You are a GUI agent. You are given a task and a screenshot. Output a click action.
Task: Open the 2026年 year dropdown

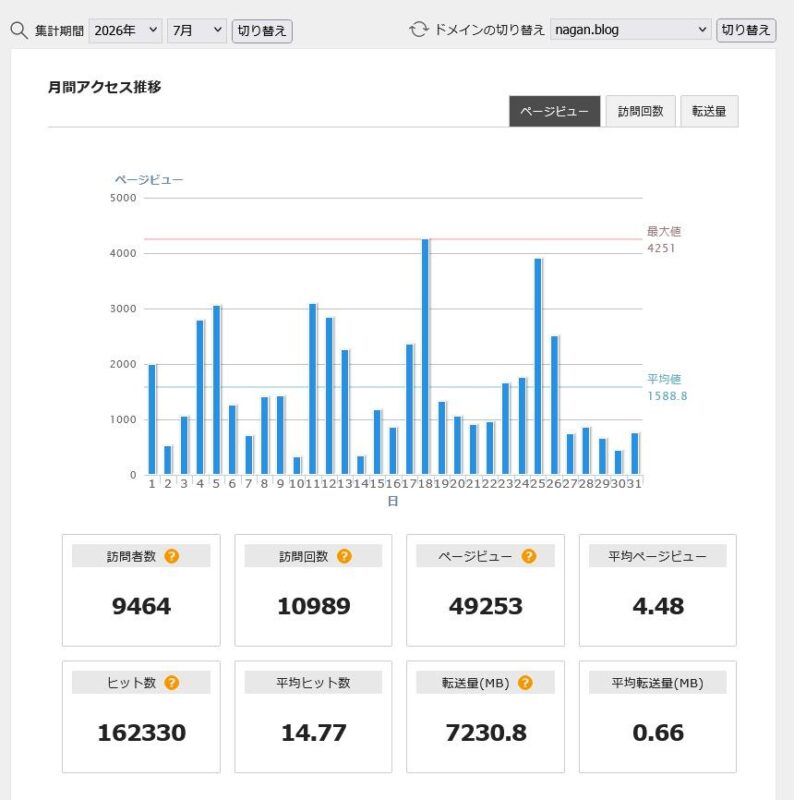click(126, 31)
